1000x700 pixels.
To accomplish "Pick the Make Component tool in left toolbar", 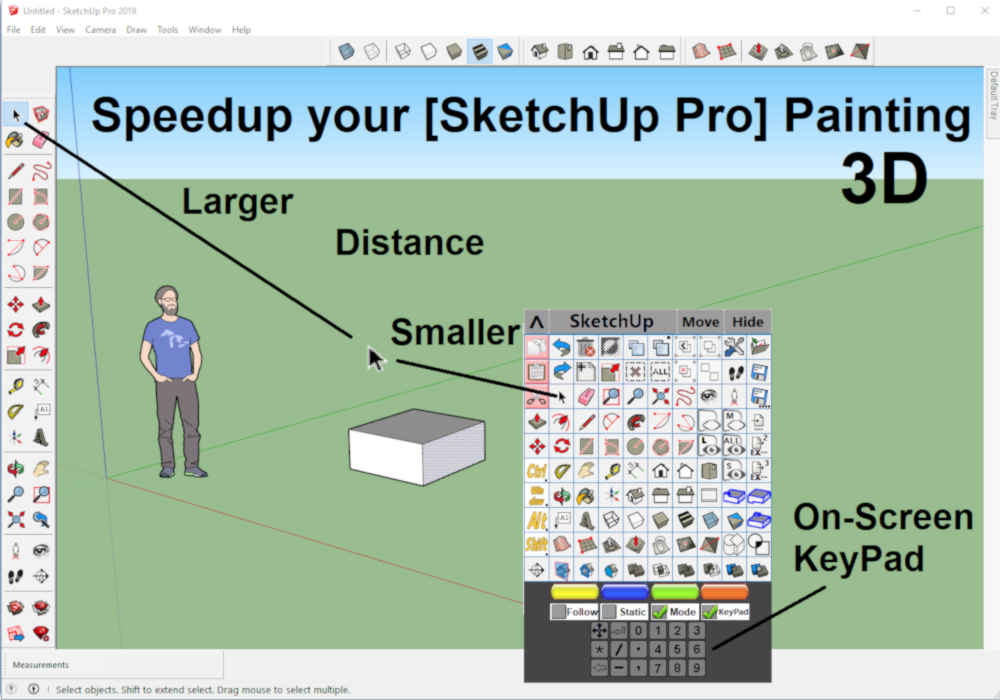I will coord(41,114).
